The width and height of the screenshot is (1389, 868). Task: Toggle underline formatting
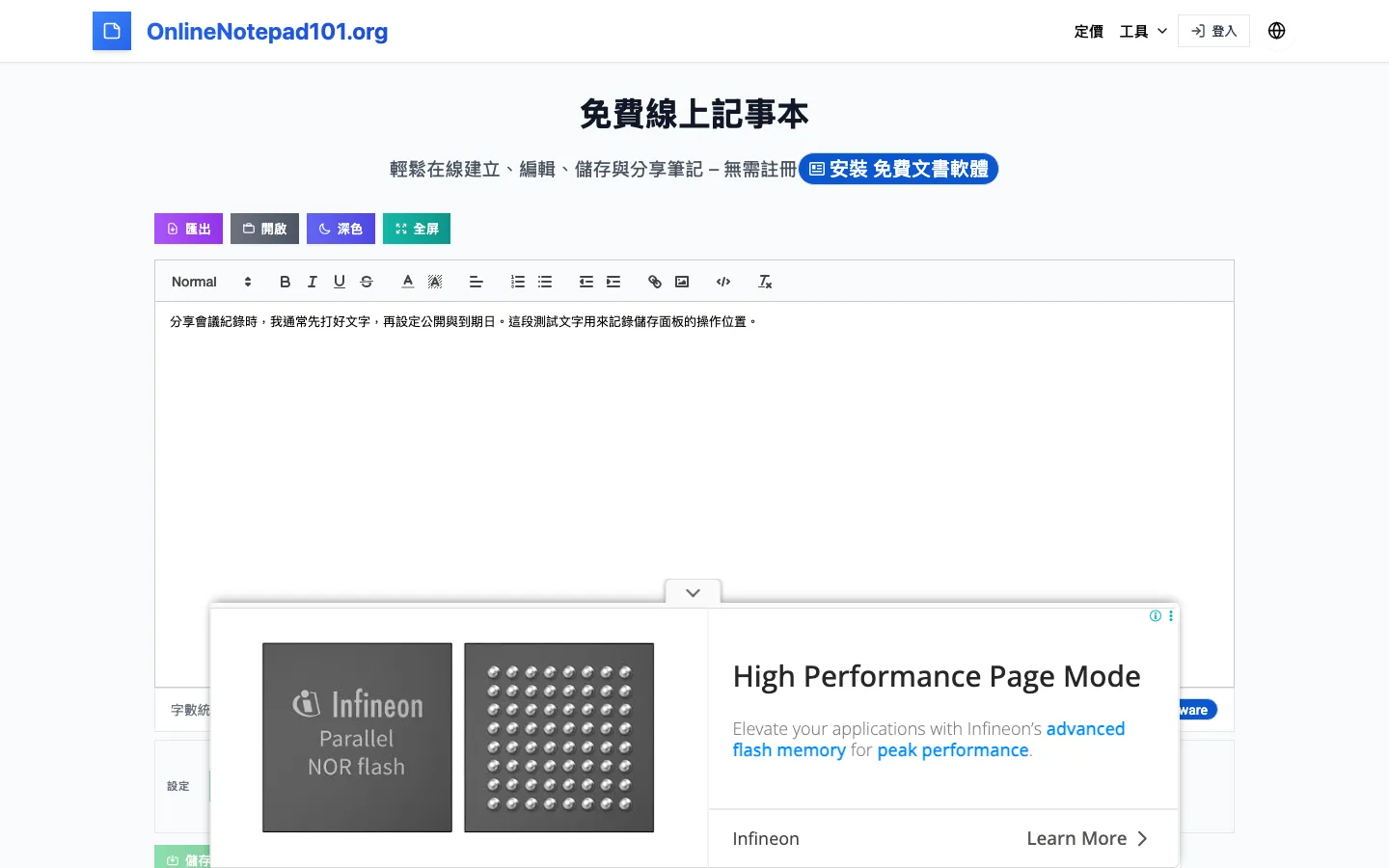(339, 282)
